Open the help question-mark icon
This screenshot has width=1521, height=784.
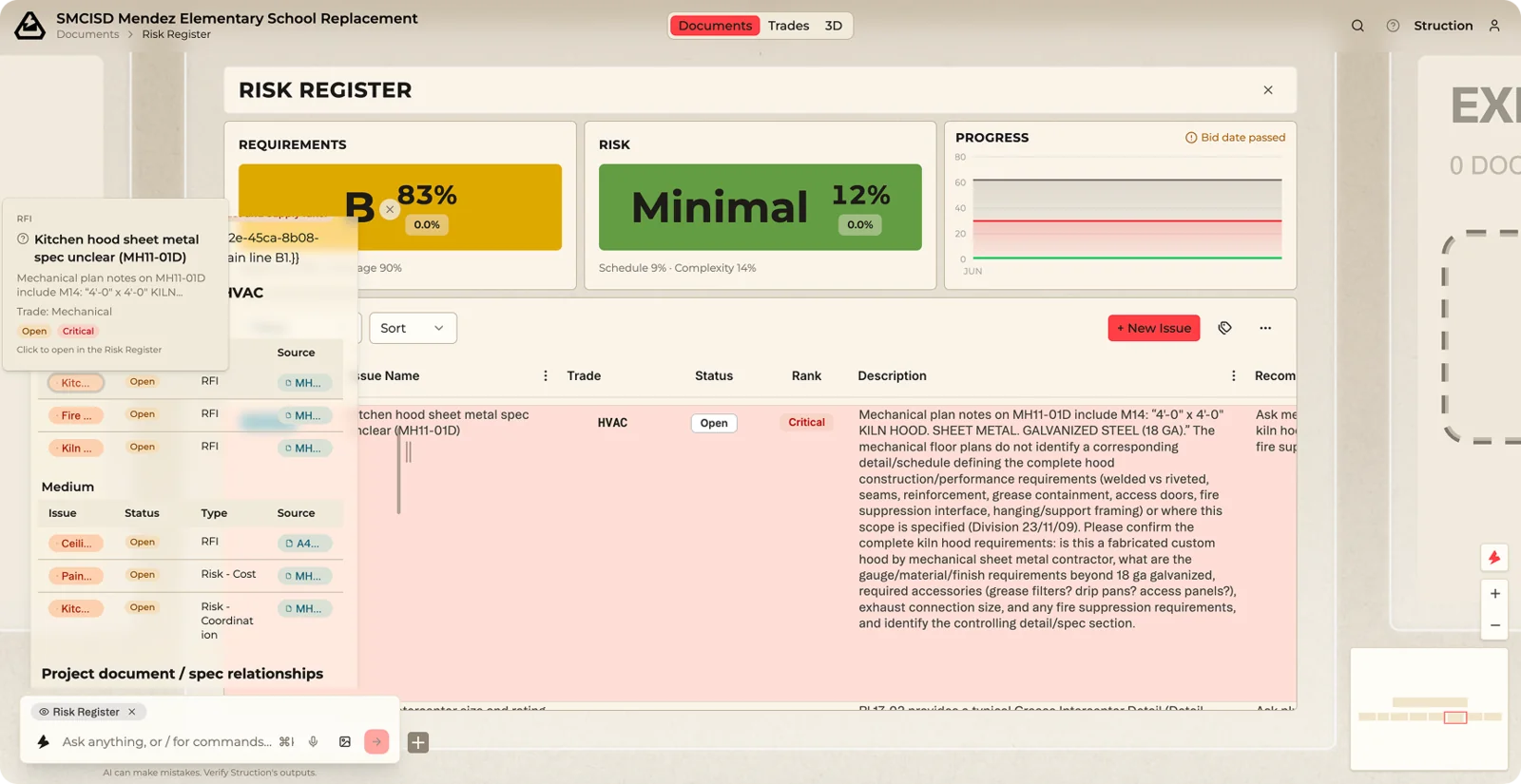point(1393,26)
